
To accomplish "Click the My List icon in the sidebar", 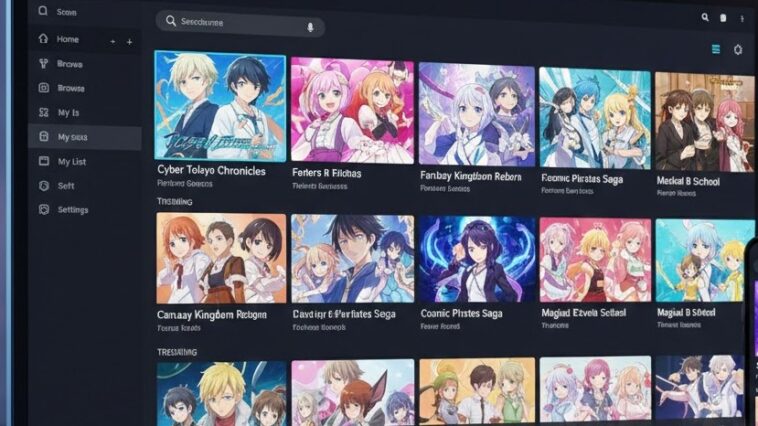I will [x=43, y=161].
